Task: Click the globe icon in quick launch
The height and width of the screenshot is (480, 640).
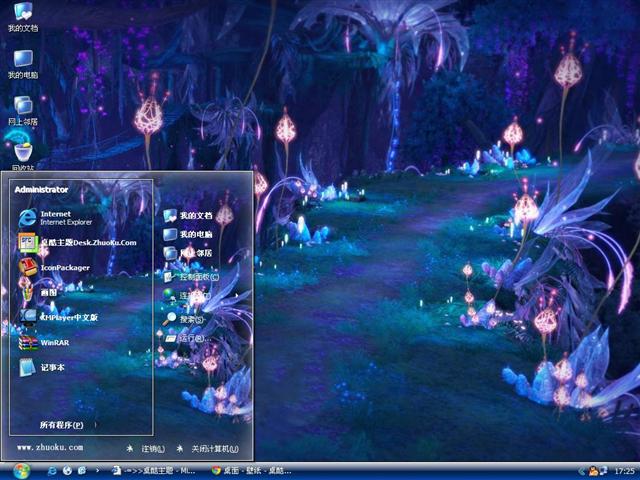Action: coord(67,471)
